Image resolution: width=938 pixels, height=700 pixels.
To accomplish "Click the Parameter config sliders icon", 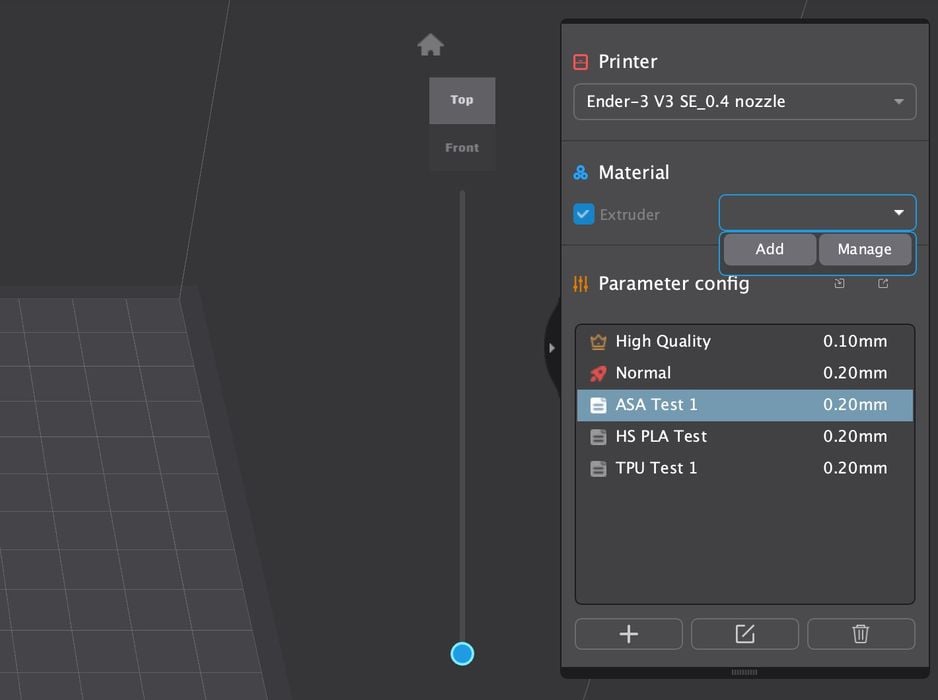I will tap(581, 284).
